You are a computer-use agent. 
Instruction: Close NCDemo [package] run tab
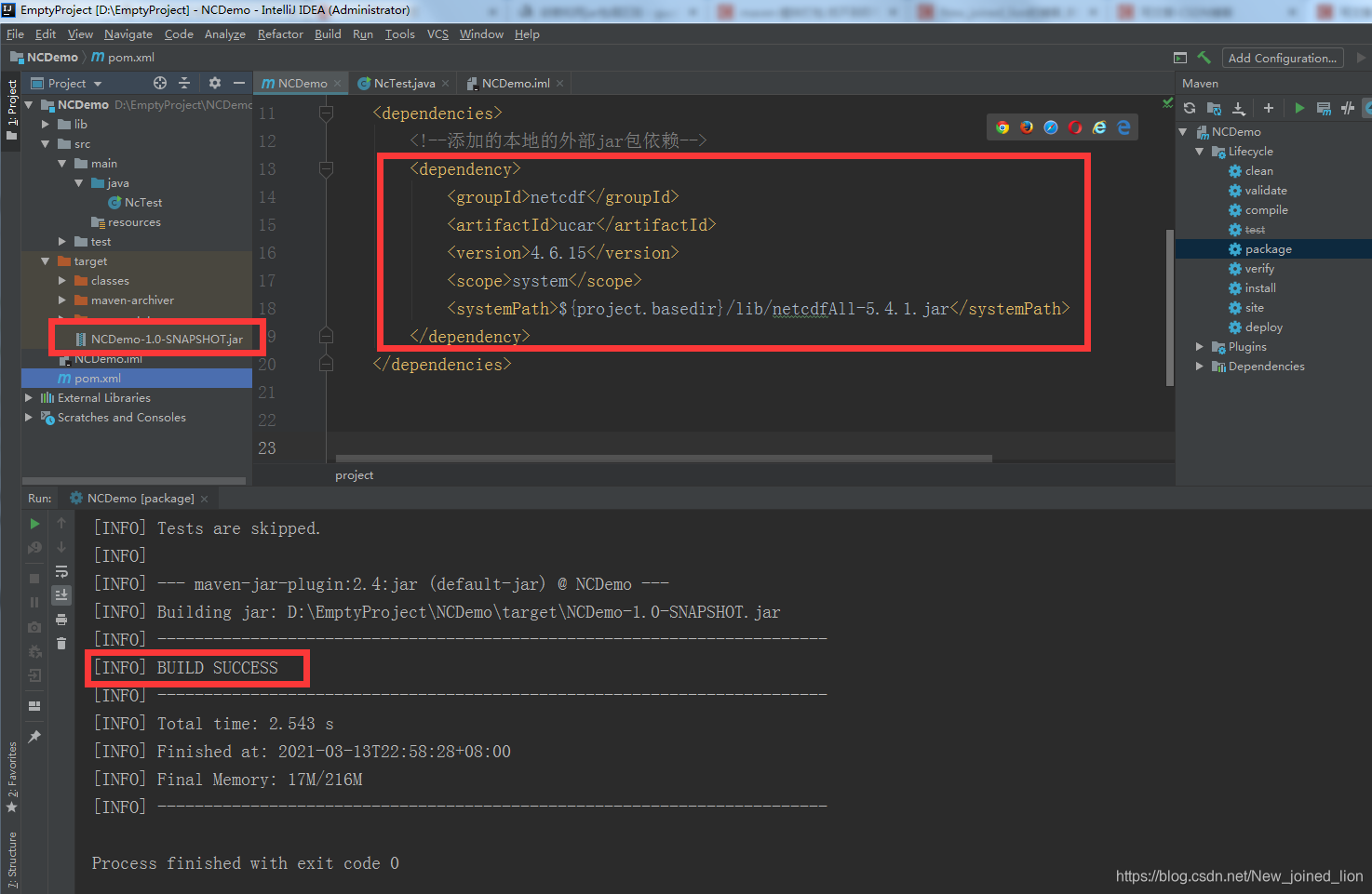(204, 500)
